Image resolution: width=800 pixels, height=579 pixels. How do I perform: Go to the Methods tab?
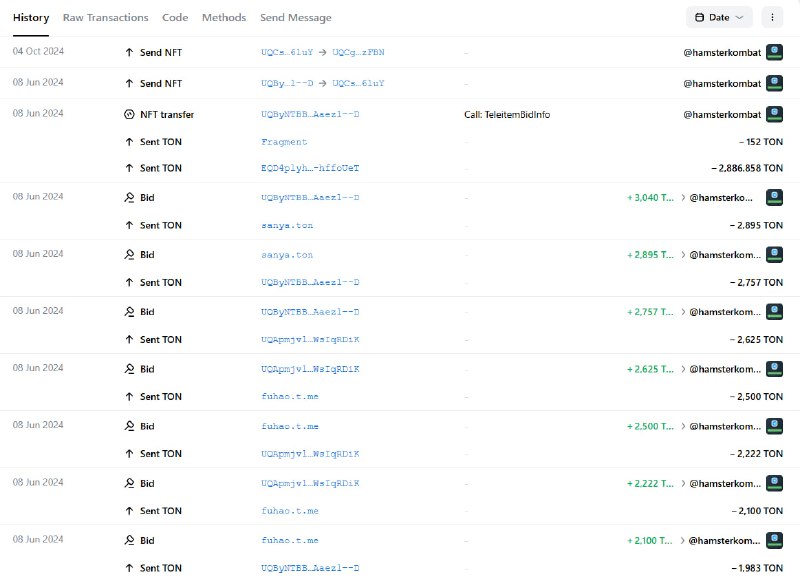[x=224, y=18]
